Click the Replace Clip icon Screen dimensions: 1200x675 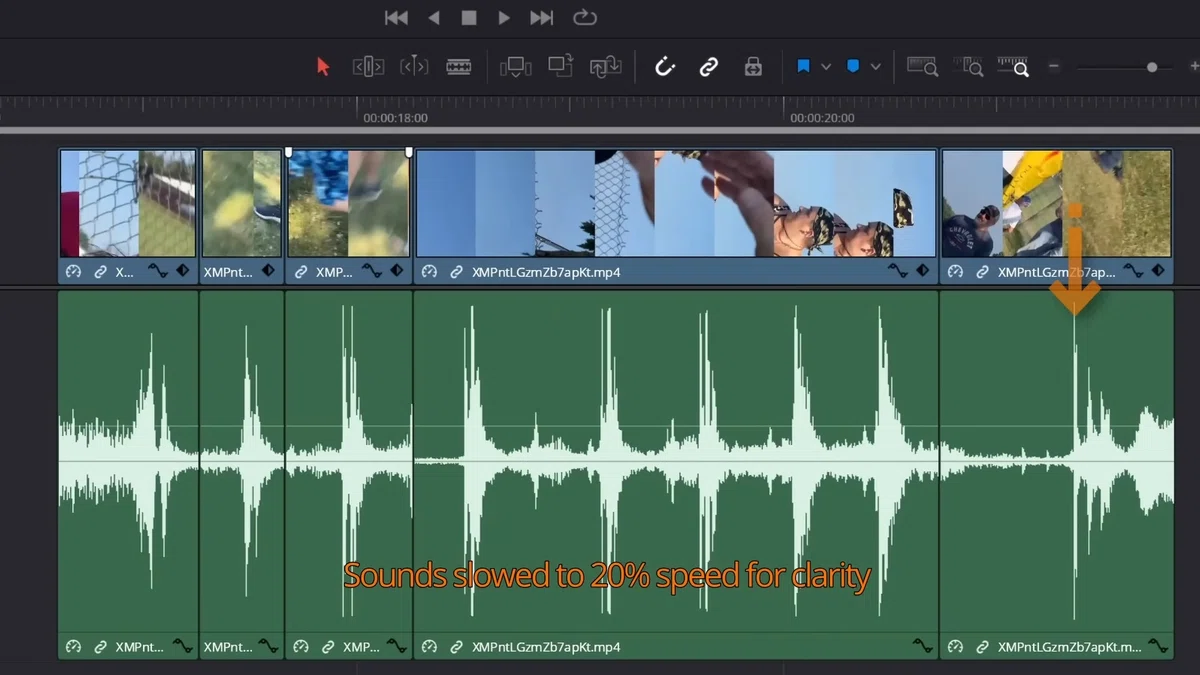[606, 67]
